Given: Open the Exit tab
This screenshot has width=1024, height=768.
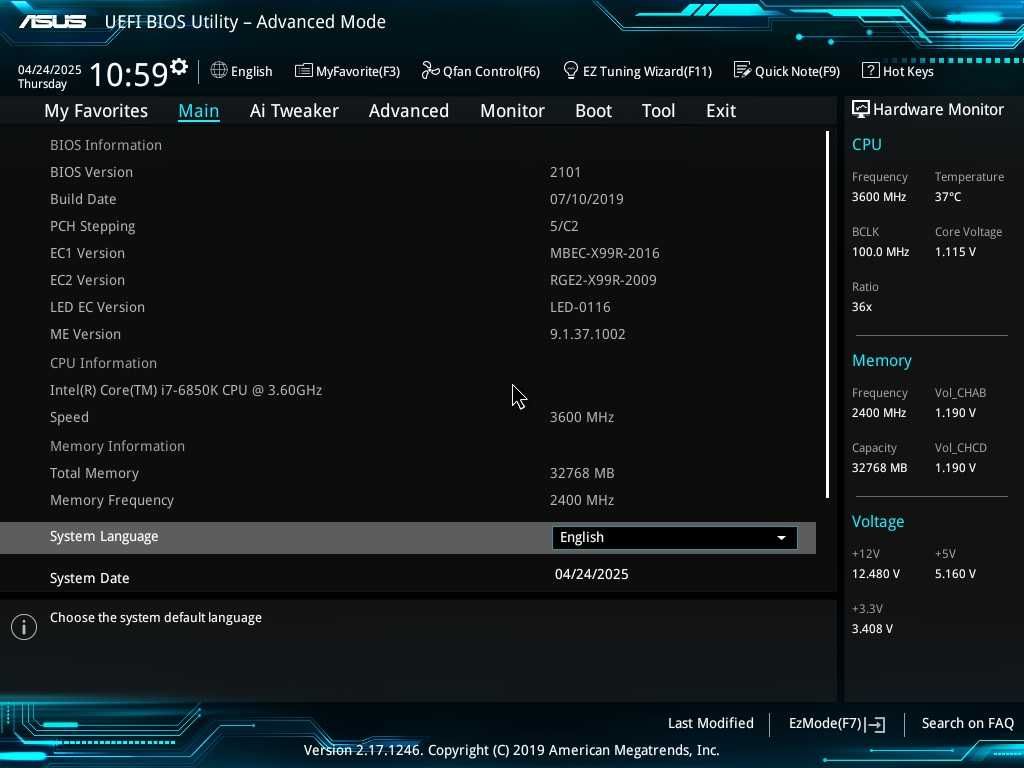Looking at the screenshot, I should point(721,110).
